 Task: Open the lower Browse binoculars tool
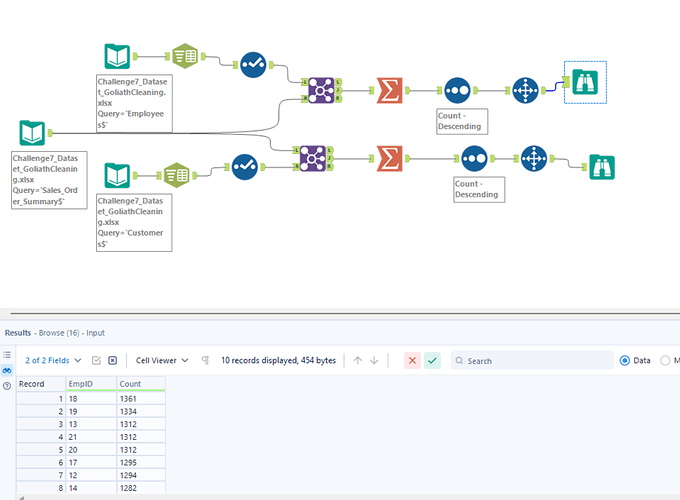(601, 166)
